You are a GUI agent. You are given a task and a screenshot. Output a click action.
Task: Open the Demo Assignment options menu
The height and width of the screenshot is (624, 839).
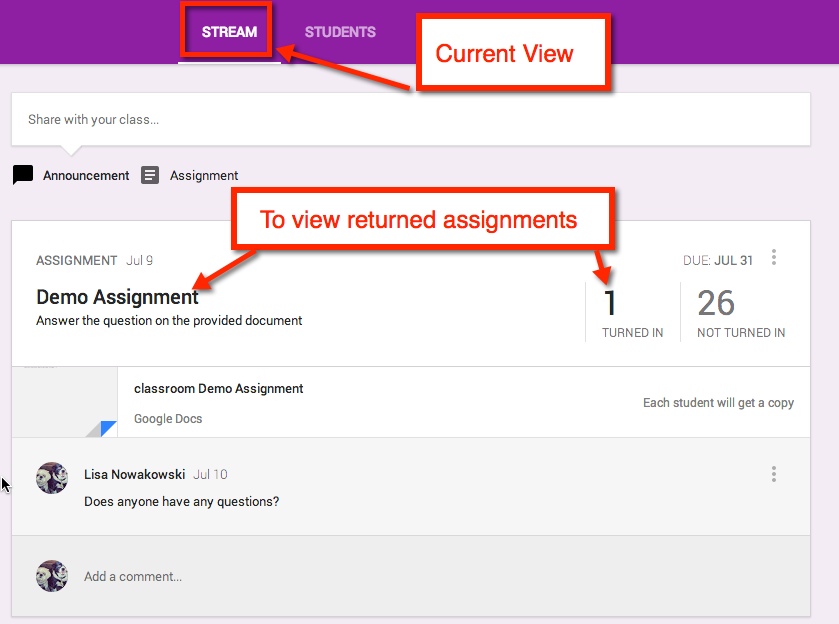pos(773,258)
